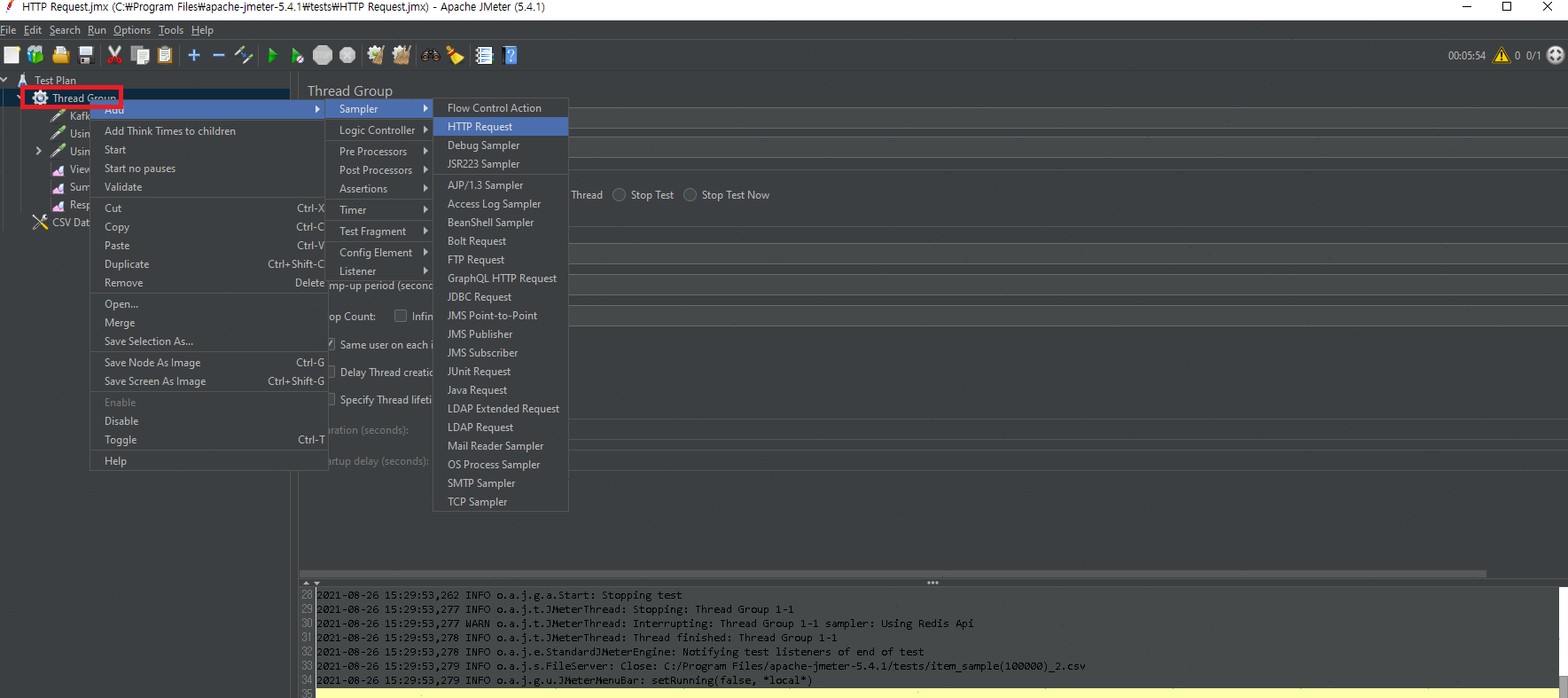Start the test with green play icon
1568x698 pixels.
coord(272,55)
